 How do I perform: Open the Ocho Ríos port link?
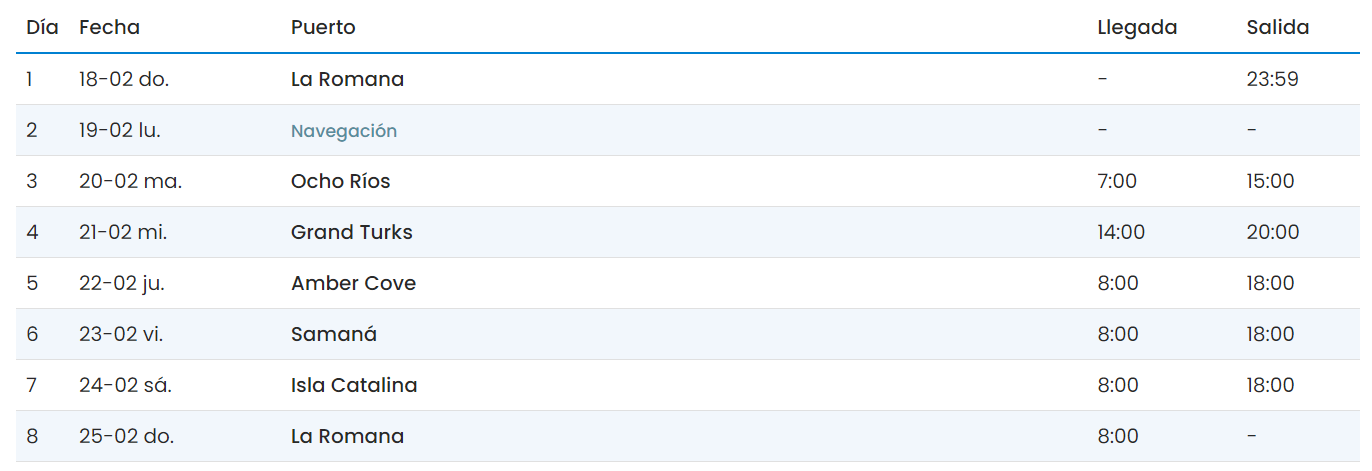[x=340, y=181]
